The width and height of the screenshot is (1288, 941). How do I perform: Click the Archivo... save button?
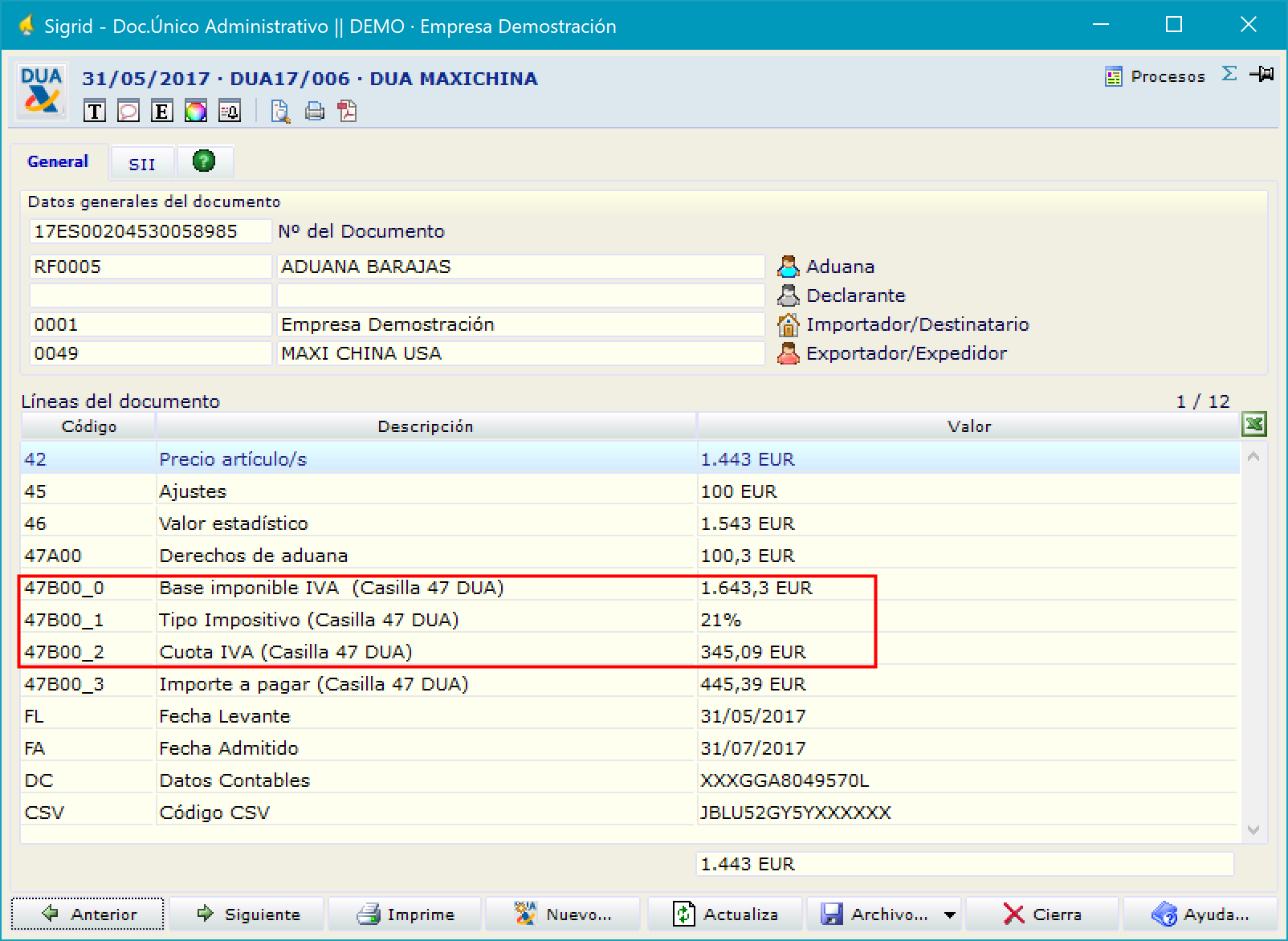point(874,914)
